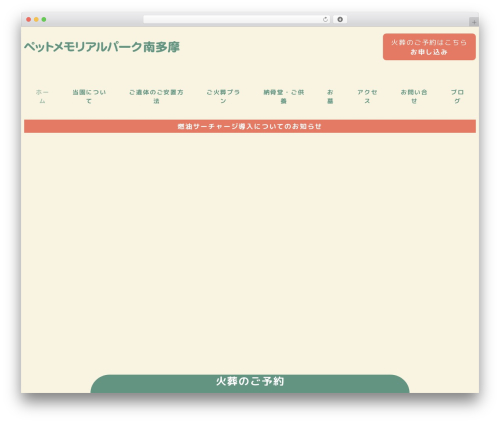Click the green 火葬のご予約 button

click(x=250, y=384)
